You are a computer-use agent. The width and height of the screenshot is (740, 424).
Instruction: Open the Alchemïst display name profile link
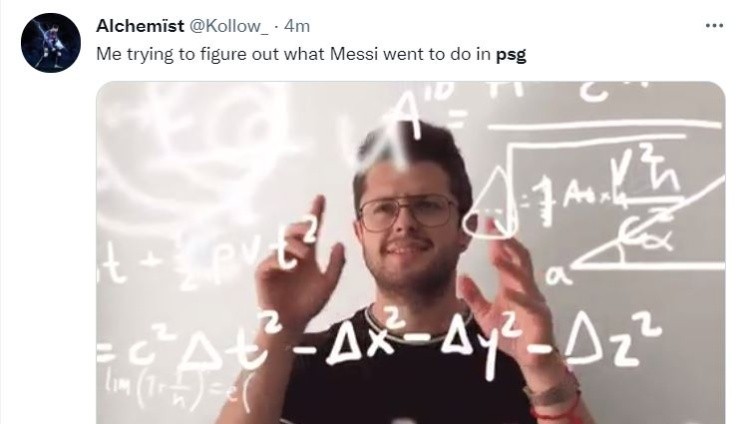(x=140, y=26)
